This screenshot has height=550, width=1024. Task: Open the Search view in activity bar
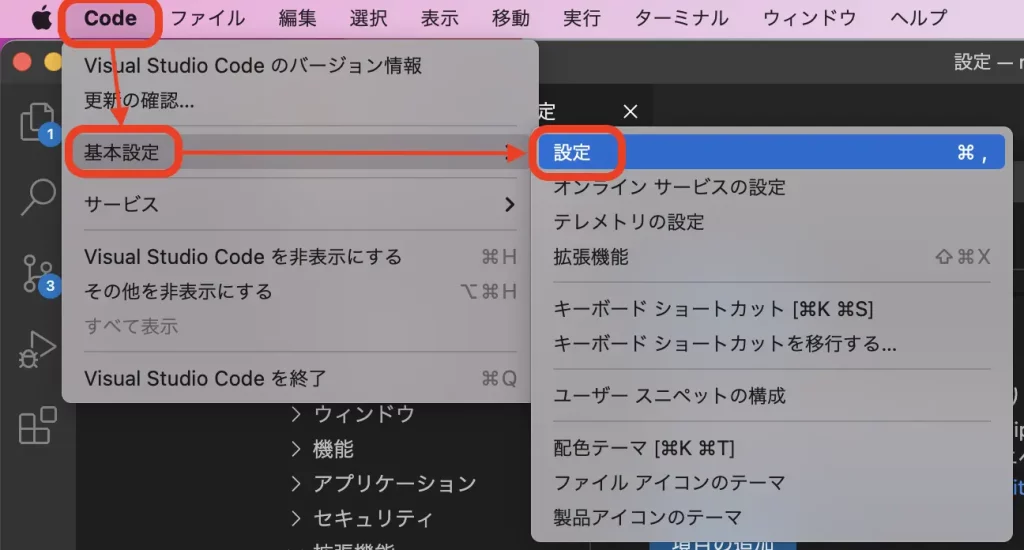(37, 197)
